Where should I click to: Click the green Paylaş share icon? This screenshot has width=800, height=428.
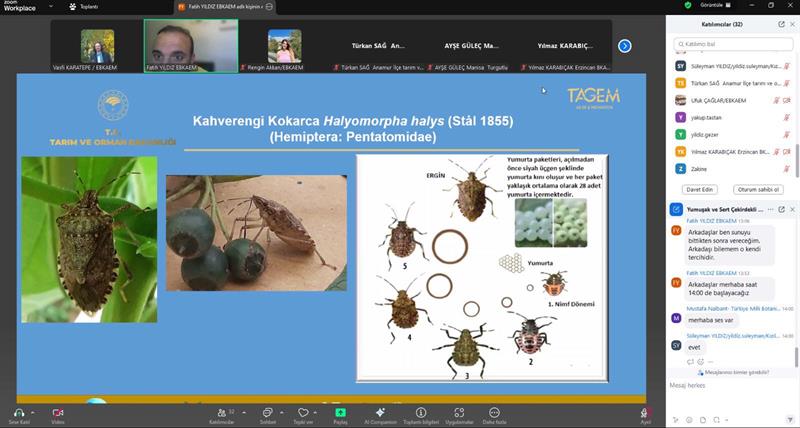click(x=340, y=411)
